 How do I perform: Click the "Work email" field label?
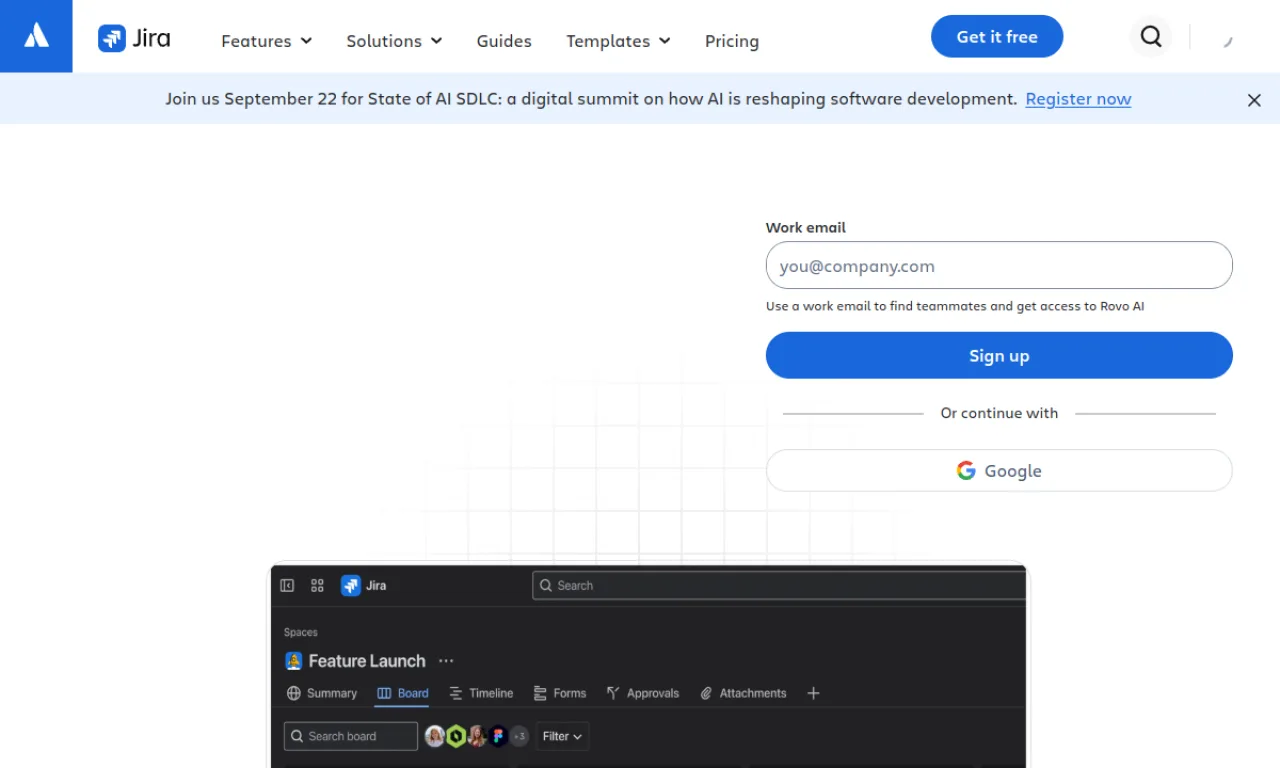(806, 227)
